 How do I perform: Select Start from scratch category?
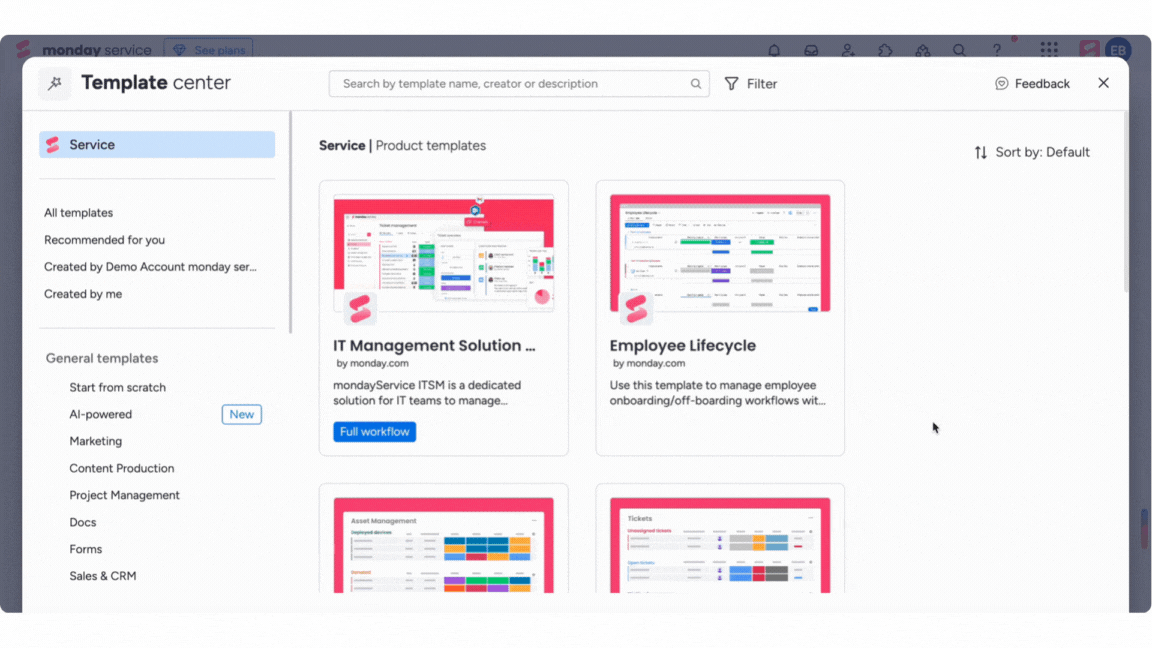118,387
